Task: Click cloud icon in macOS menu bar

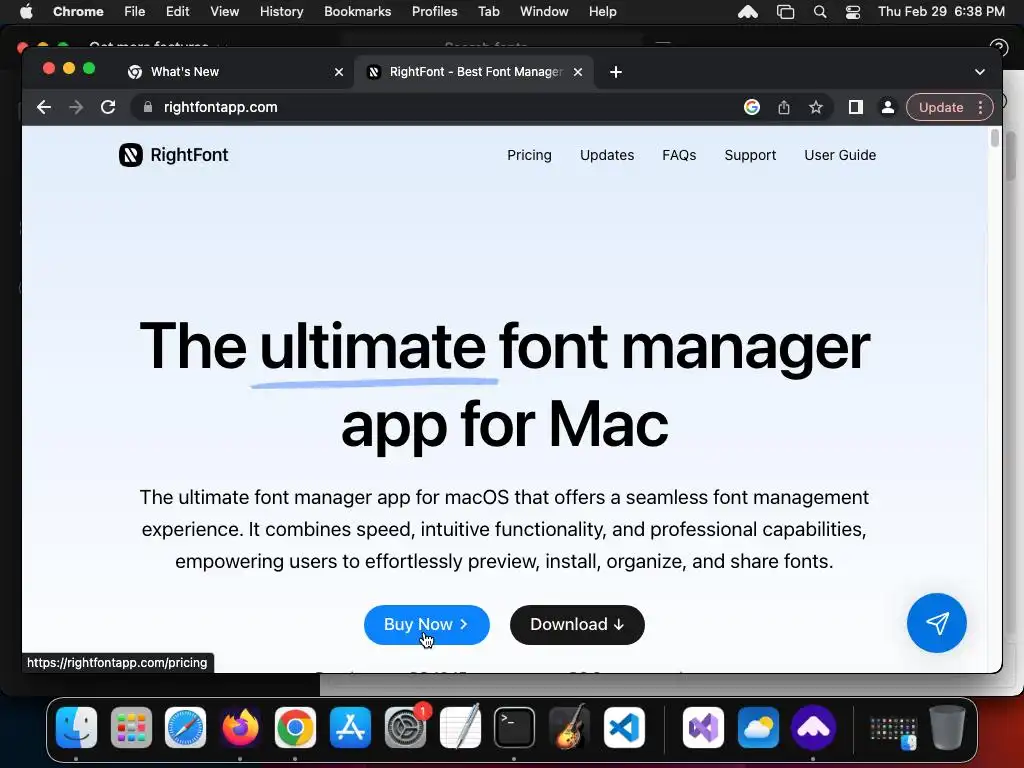Action: pyautogui.click(x=748, y=12)
